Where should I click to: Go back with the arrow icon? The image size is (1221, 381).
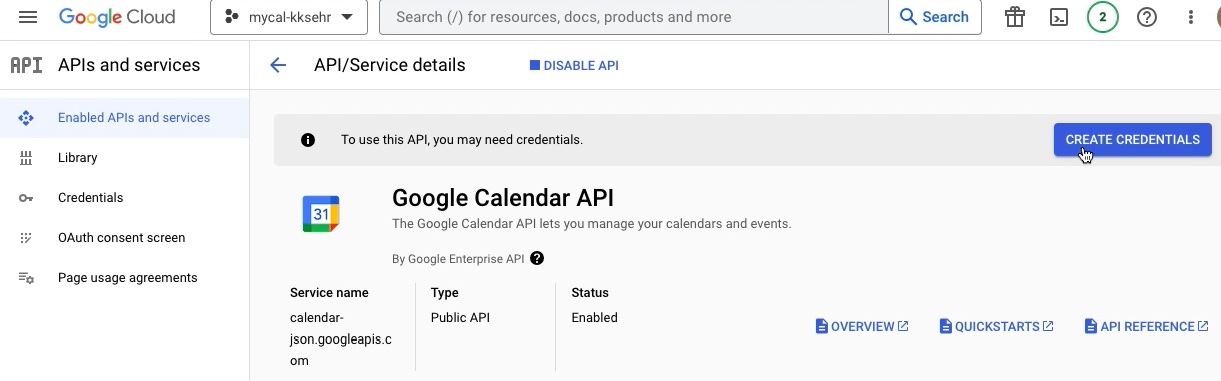[278, 65]
